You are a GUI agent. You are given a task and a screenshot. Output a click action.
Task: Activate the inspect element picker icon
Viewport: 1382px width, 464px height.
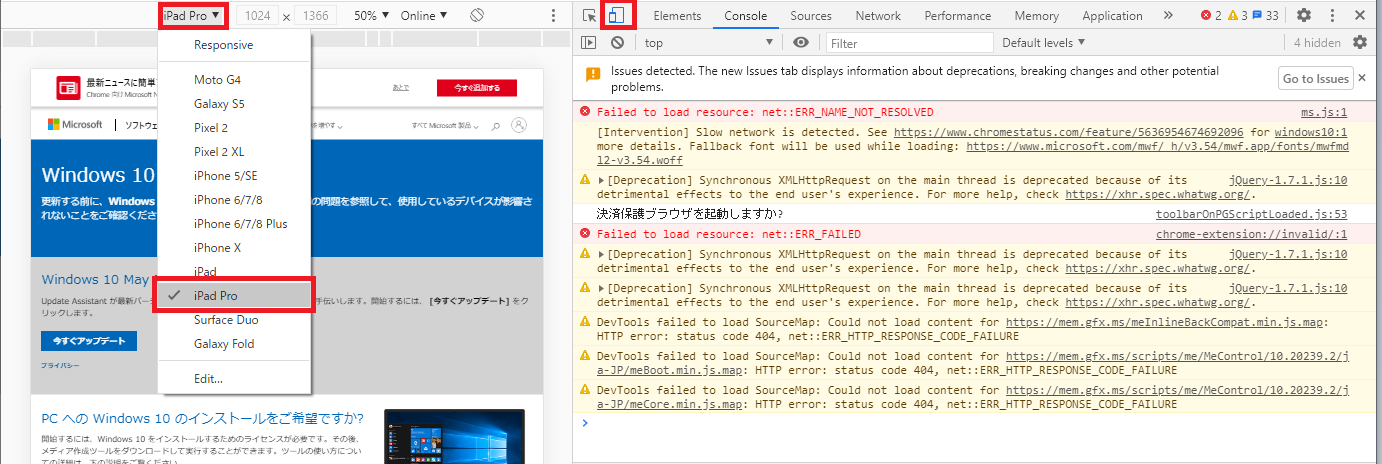click(x=590, y=16)
